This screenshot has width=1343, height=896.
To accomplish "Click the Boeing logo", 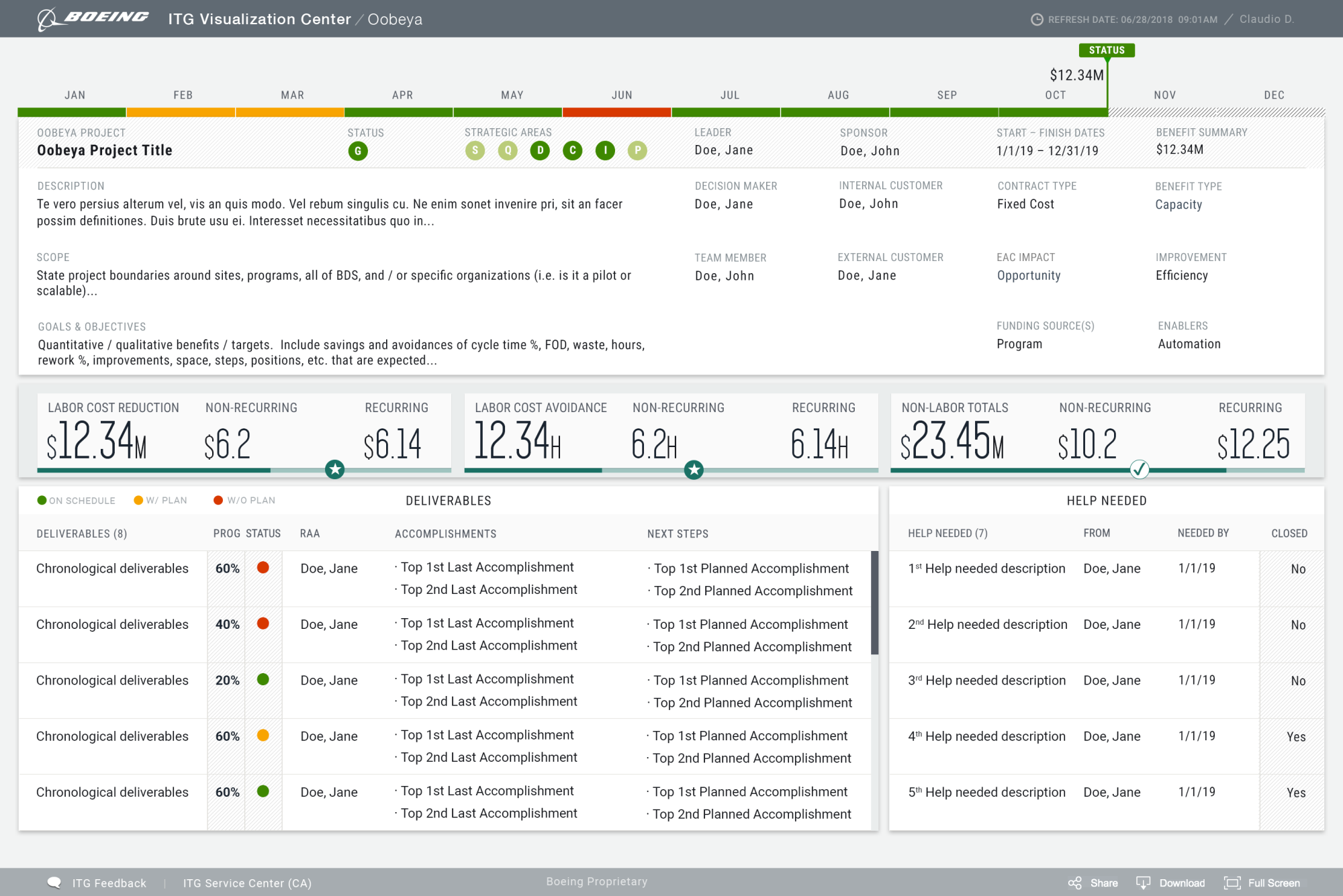I will point(93,19).
